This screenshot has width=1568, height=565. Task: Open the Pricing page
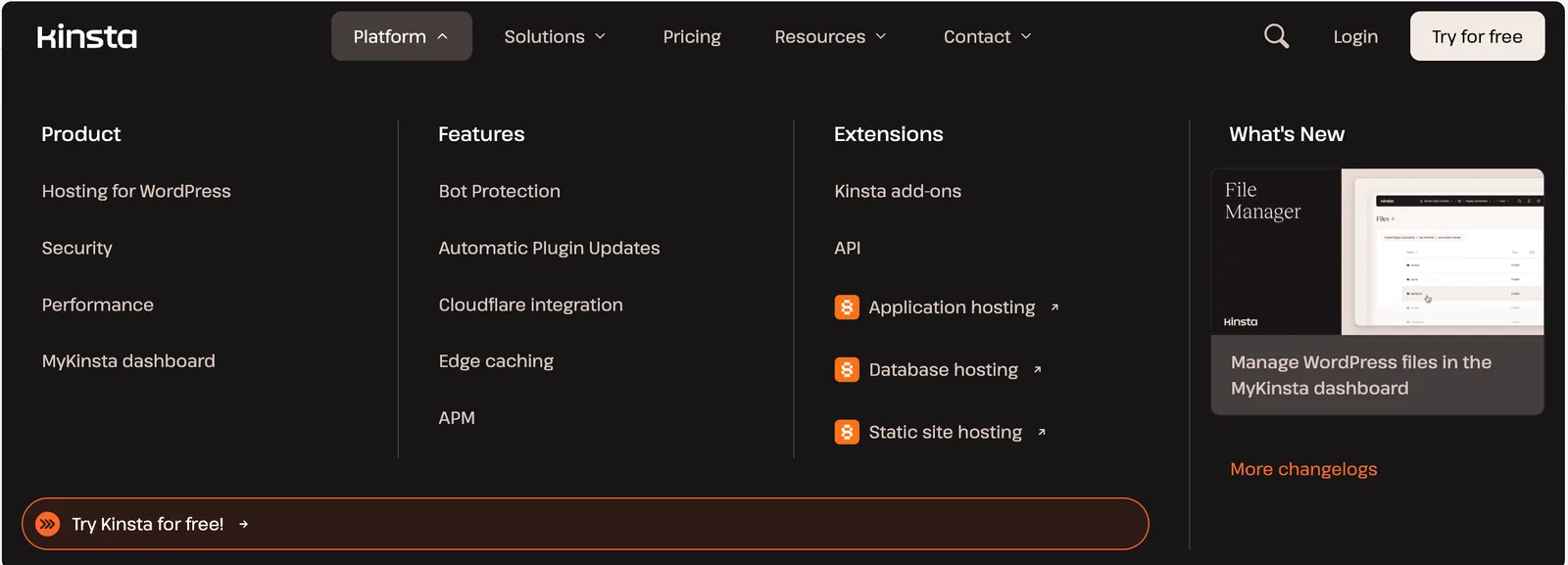click(692, 36)
